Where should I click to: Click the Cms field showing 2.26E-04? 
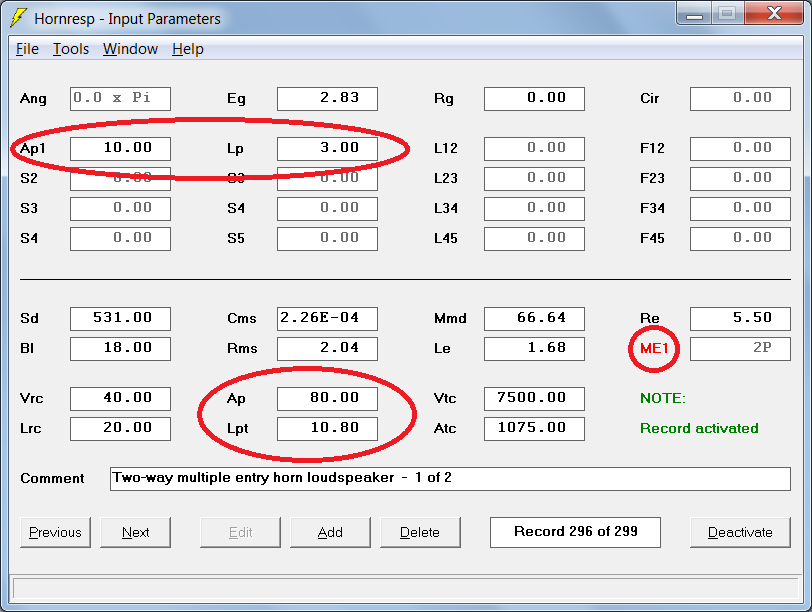[x=327, y=319]
